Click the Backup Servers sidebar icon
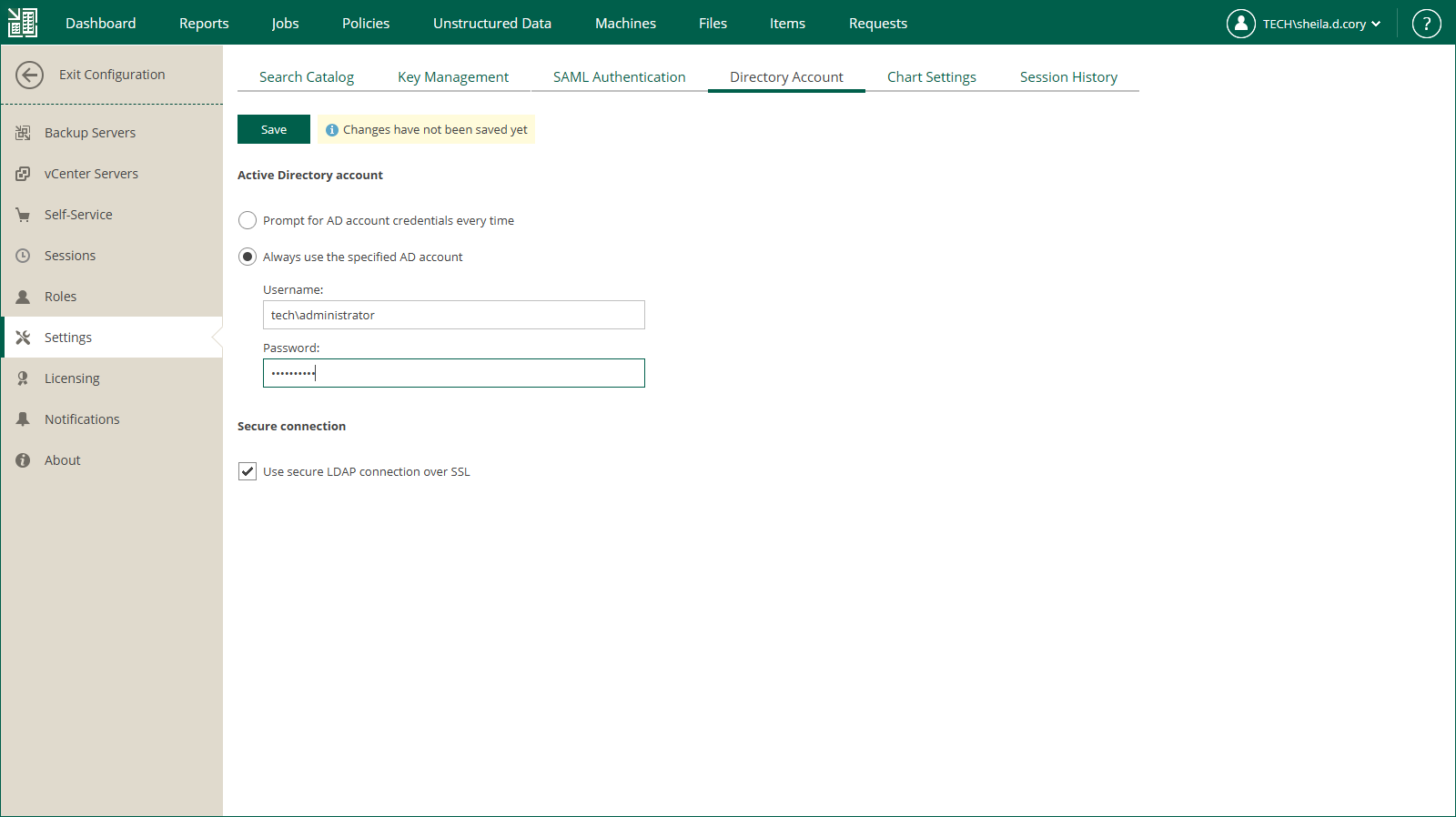Viewport: 1456px width, 817px height. [23, 133]
